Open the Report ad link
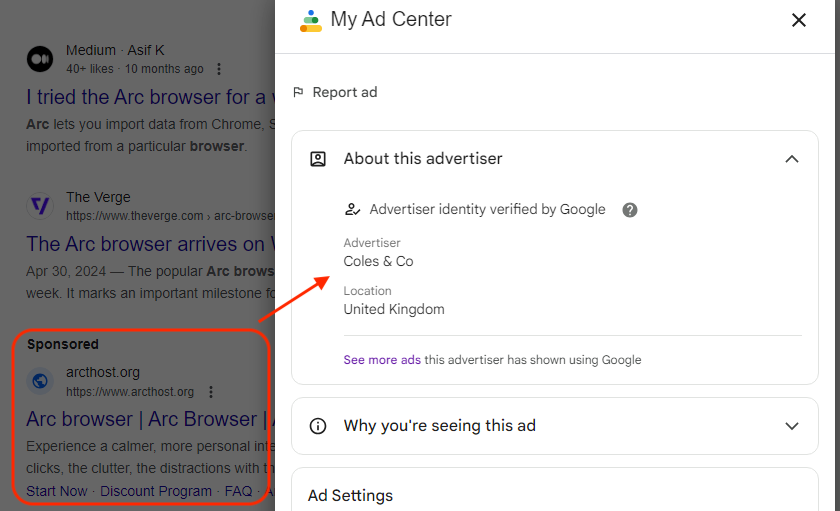Image resolution: width=840 pixels, height=511 pixels. 345,93
